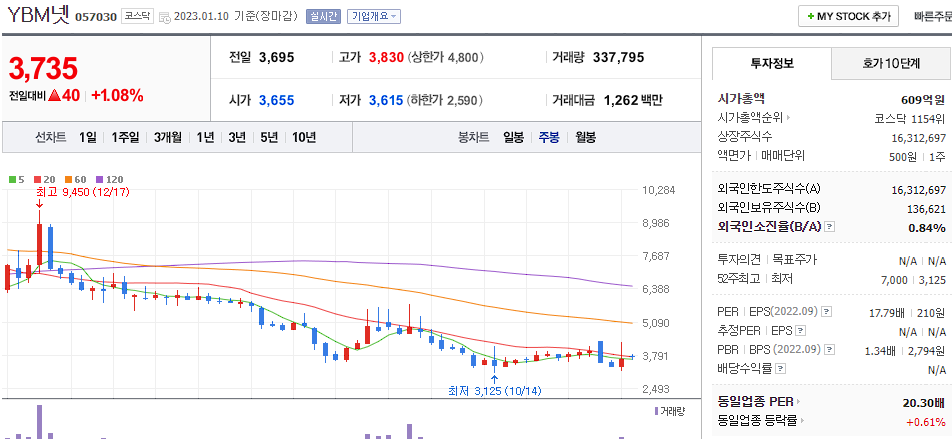This screenshot has height=439, width=952.
Task: Click the 최저 3,125 (10/14) chart marker
Action: pos(494,390)
